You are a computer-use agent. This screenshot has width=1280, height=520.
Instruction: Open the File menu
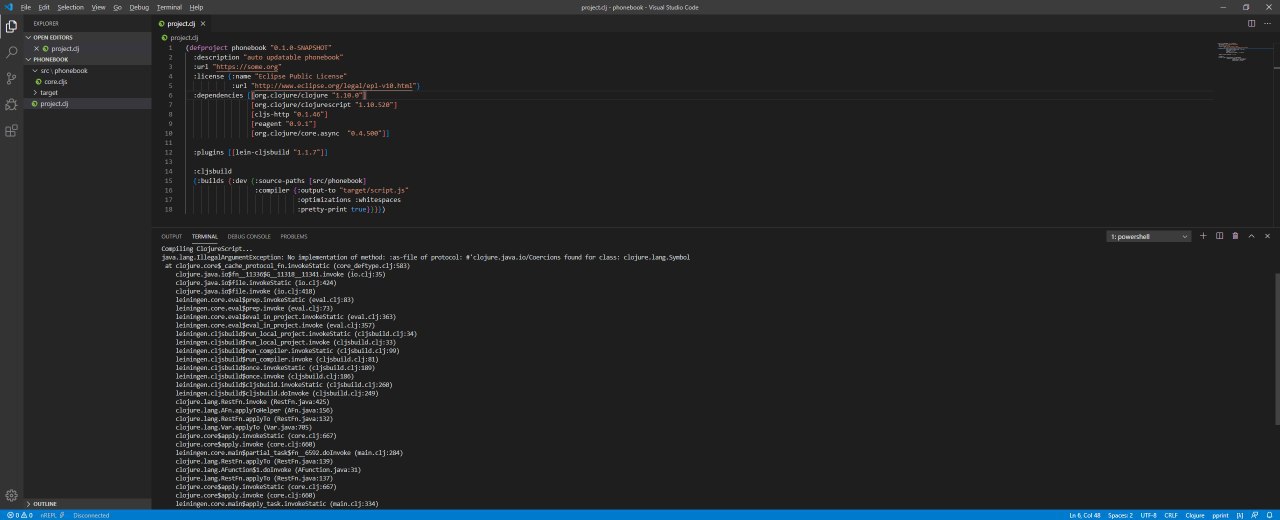click(x=26, y=7)
